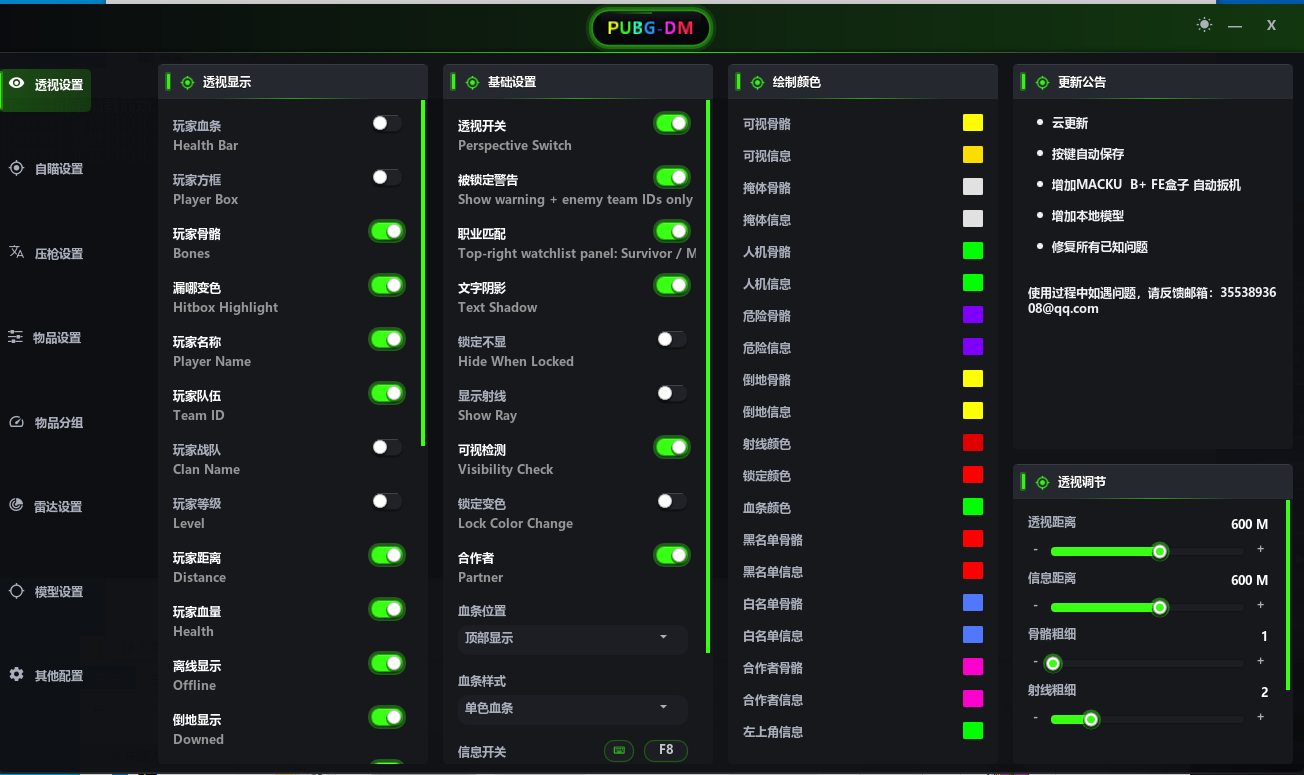
Task: Open the 可视信息 color swatch
Action: pos(973,155)
